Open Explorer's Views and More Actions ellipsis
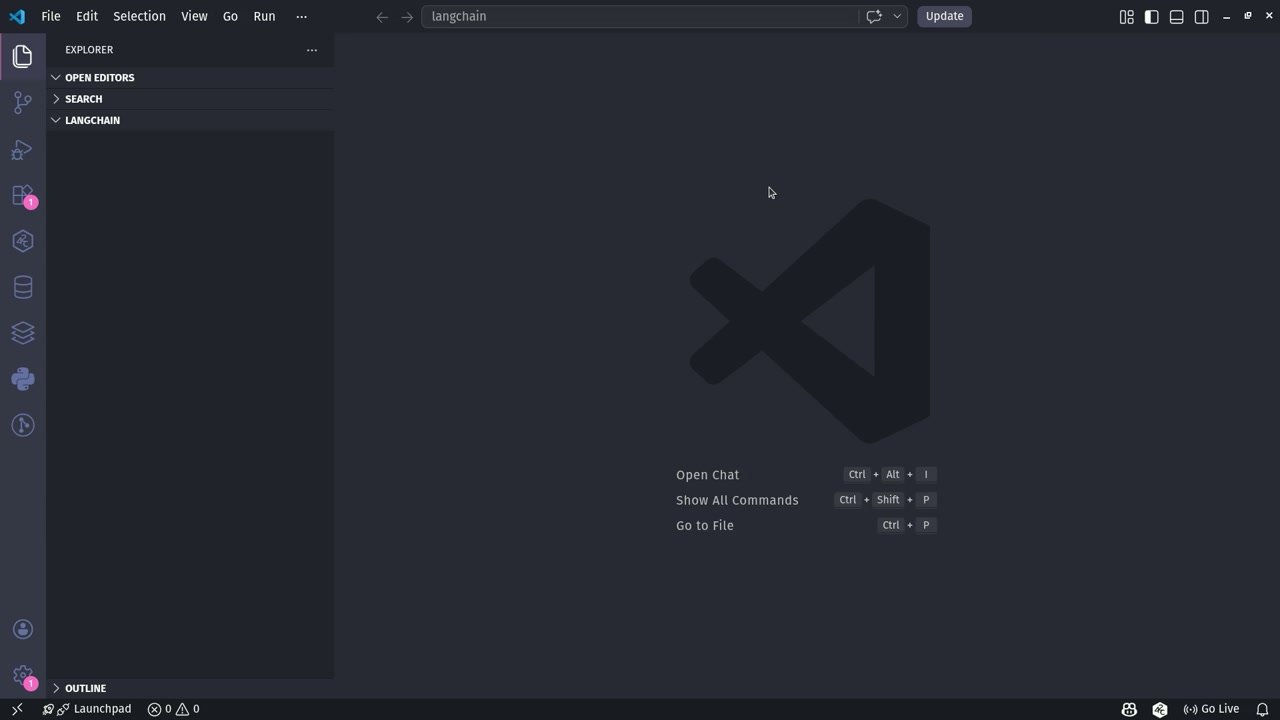The image size is (1280, 720). pos(312,50)
